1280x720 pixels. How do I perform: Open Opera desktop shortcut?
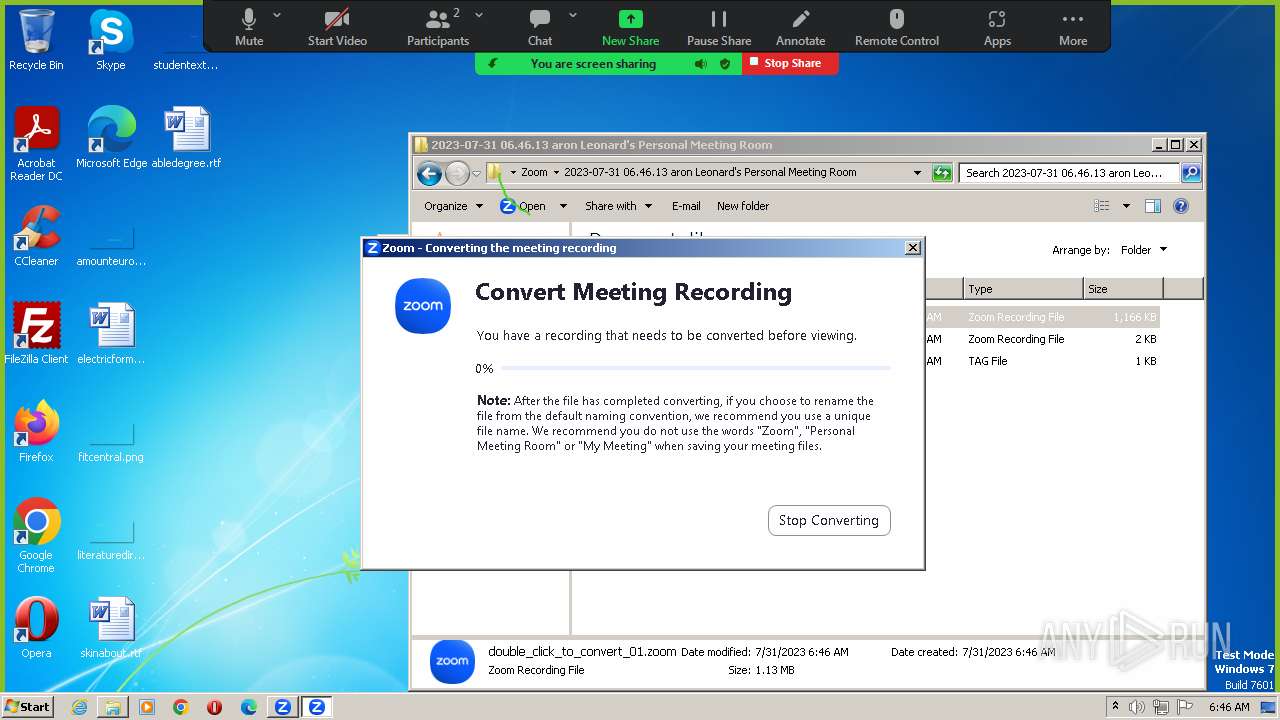pos(36,627)
